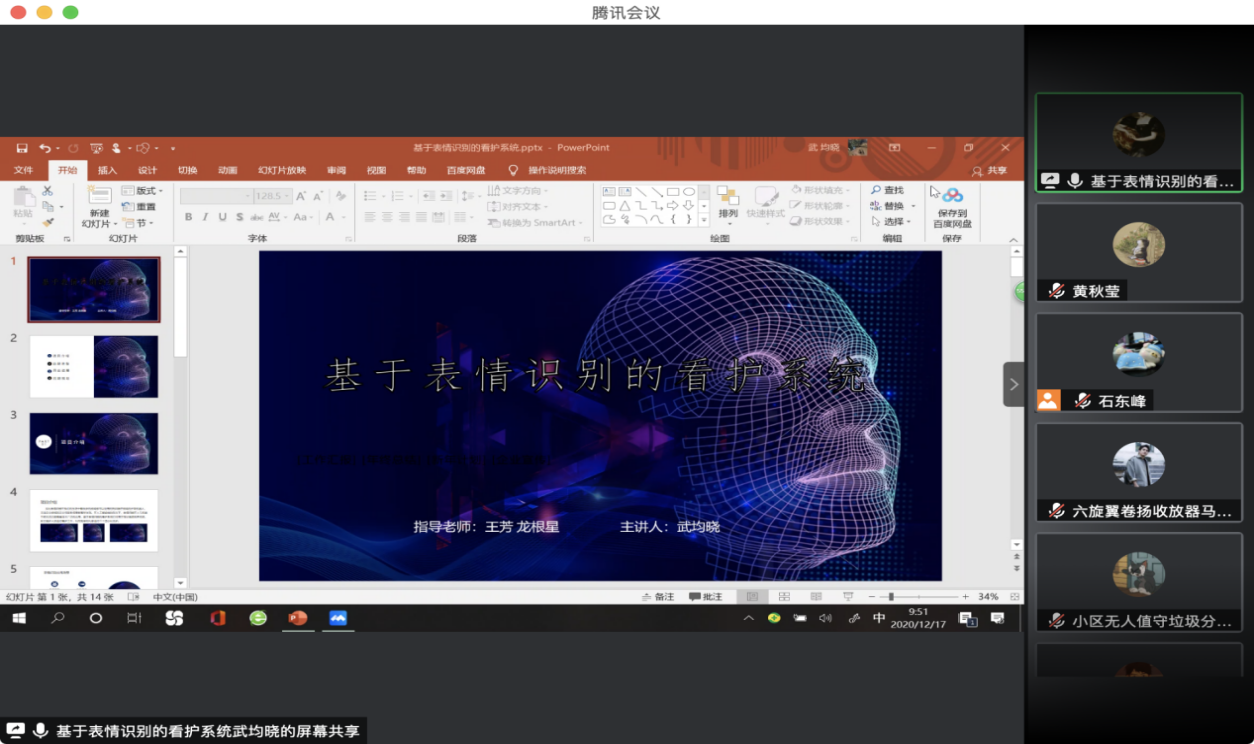Open the Select (选择) dropdown
The width and height of the screenshot is (1254, 744).
click(889, 220)
